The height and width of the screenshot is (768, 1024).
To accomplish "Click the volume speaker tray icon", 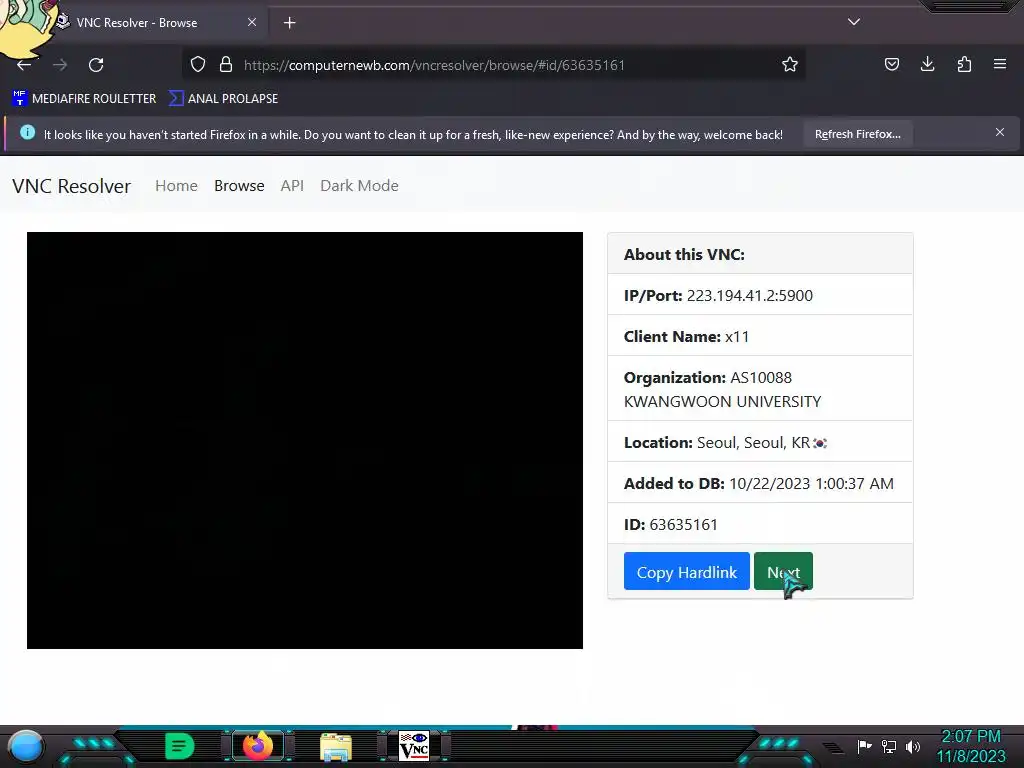I will coord(913,746).
